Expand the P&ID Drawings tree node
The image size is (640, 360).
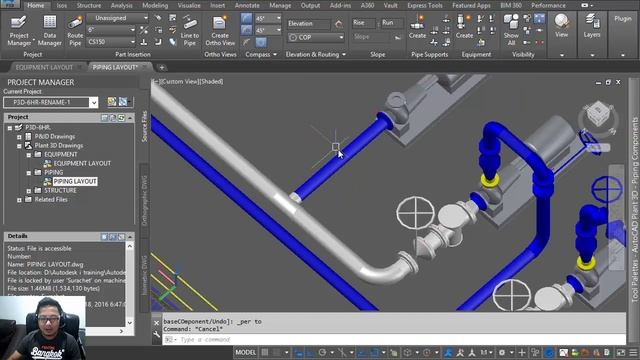pos(19,137)
